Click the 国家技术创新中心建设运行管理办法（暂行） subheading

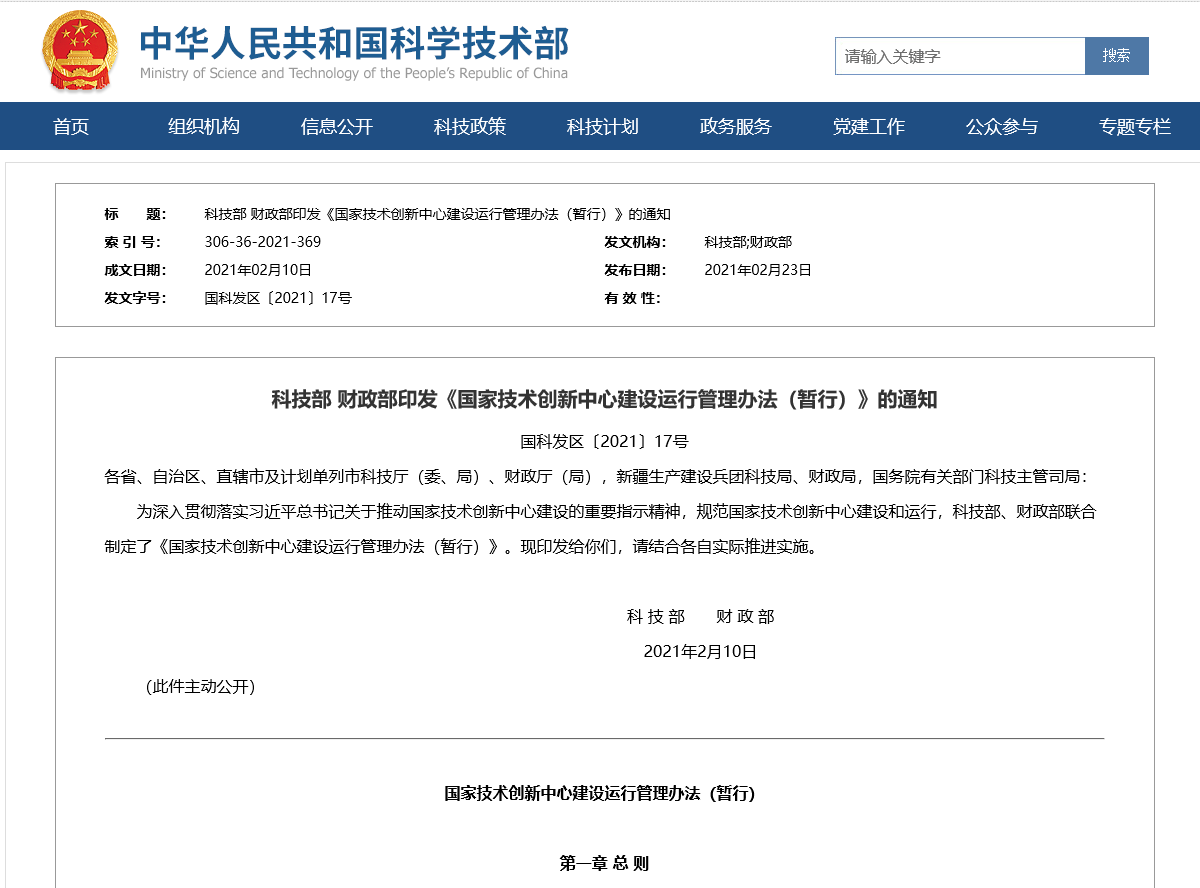[x=600, y=794]
